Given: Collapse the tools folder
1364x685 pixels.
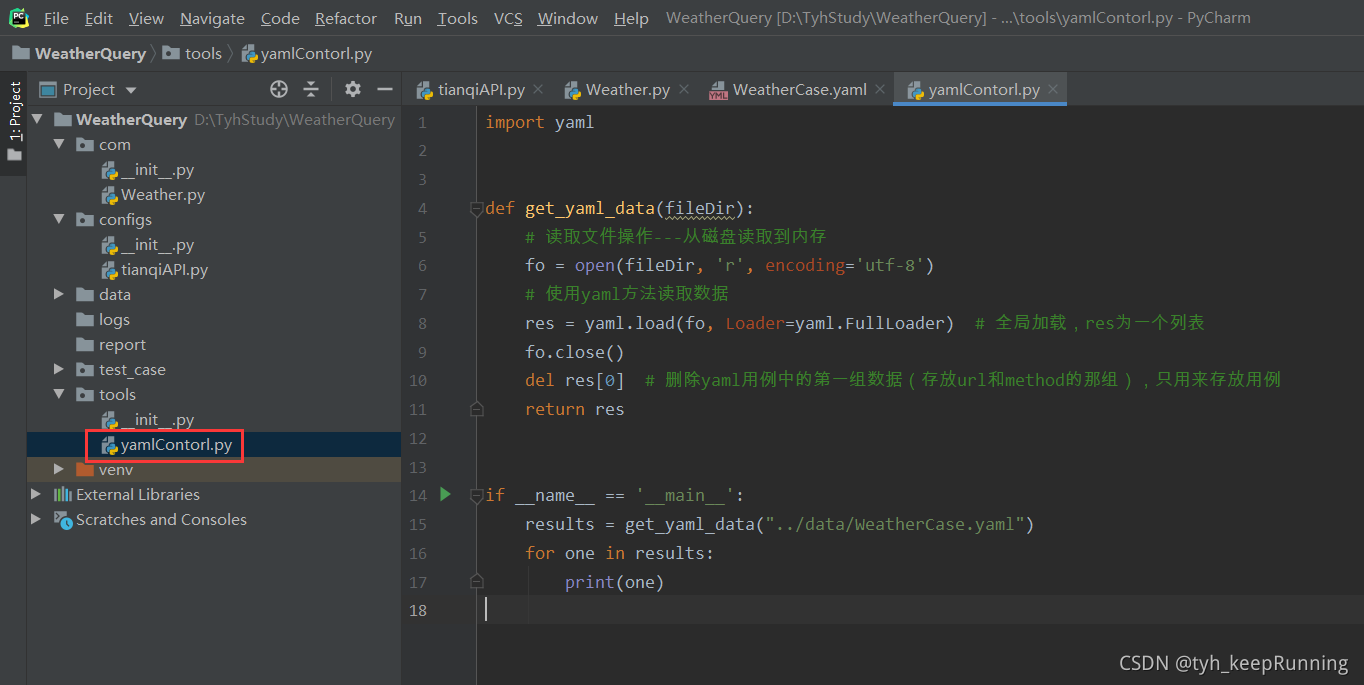Looking at the screenshot, I should (59, 394).
